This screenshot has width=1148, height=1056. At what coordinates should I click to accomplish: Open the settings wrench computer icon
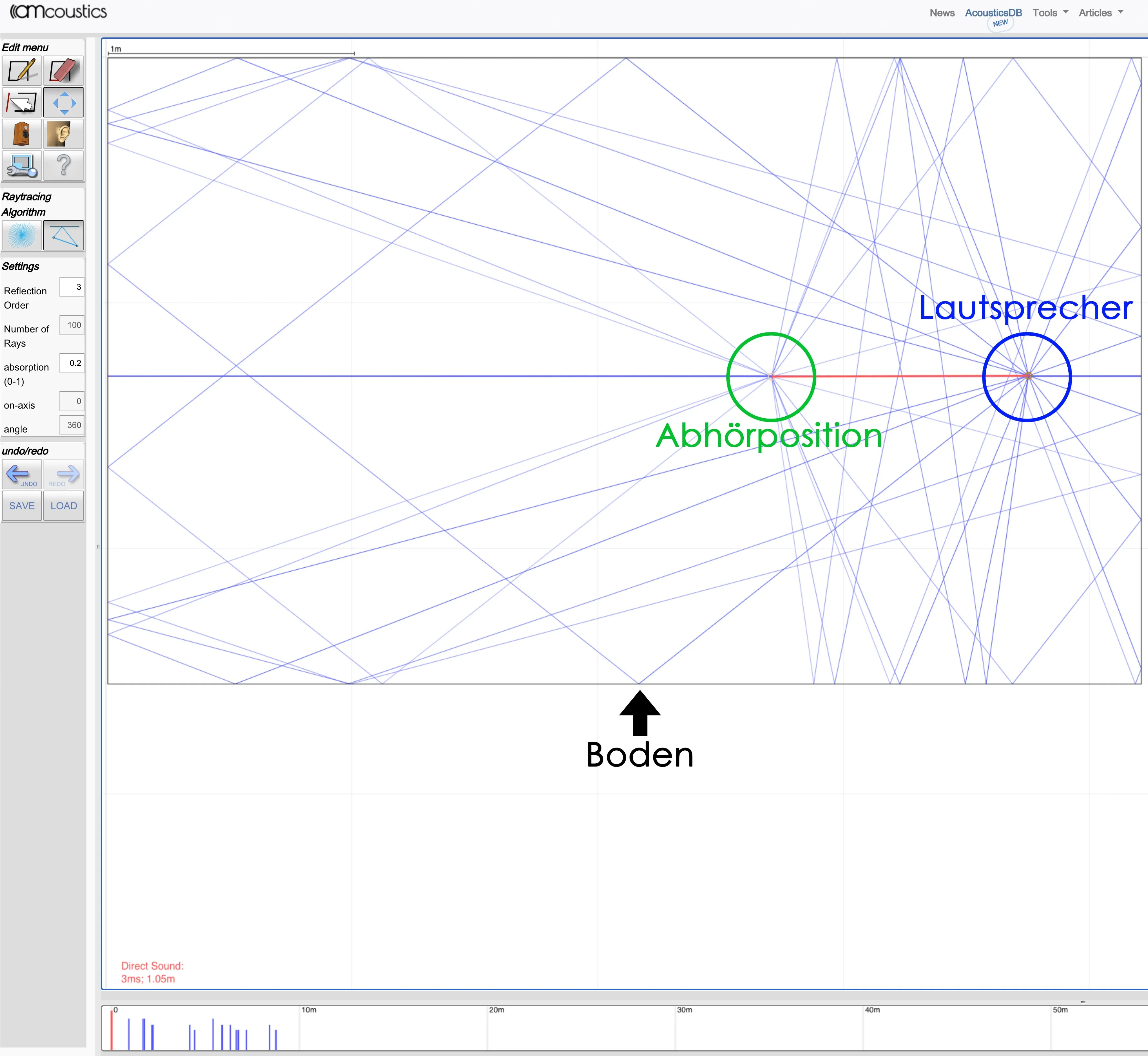point(22,166)
